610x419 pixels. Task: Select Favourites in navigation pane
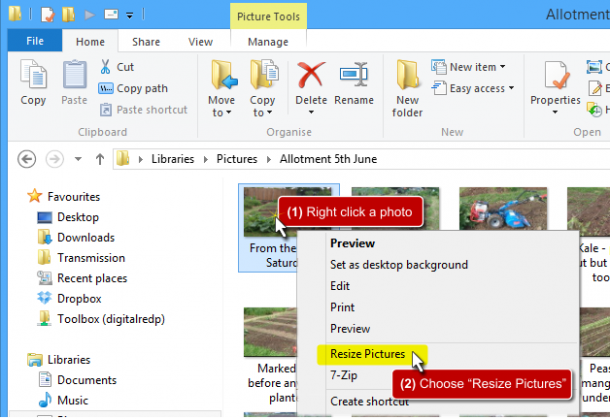coord(74,196)
